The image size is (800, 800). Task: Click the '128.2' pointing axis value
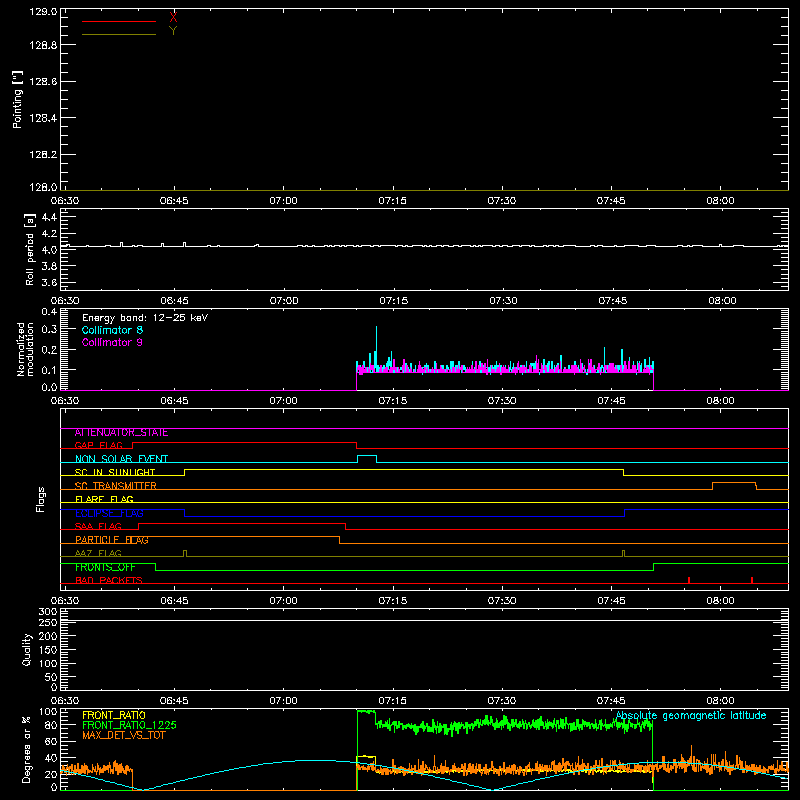tap(43, 155)
